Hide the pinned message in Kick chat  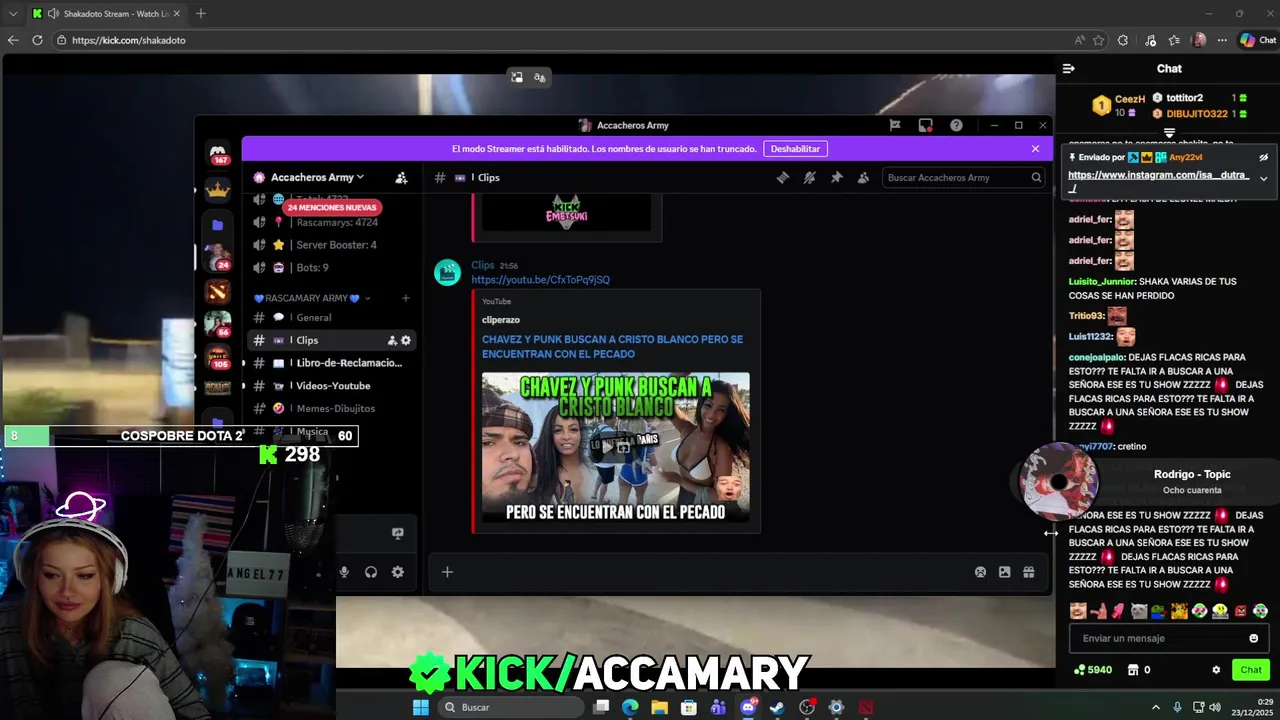coord(1263,157)
